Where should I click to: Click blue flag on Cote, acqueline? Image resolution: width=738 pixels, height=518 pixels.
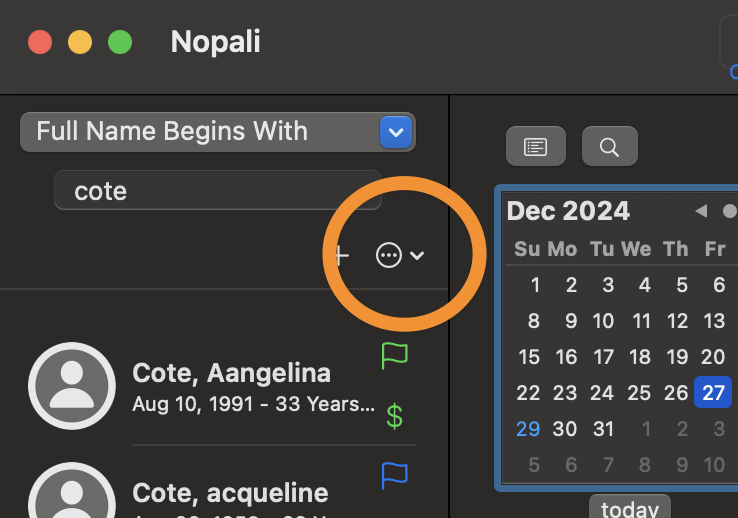(394, 476)
